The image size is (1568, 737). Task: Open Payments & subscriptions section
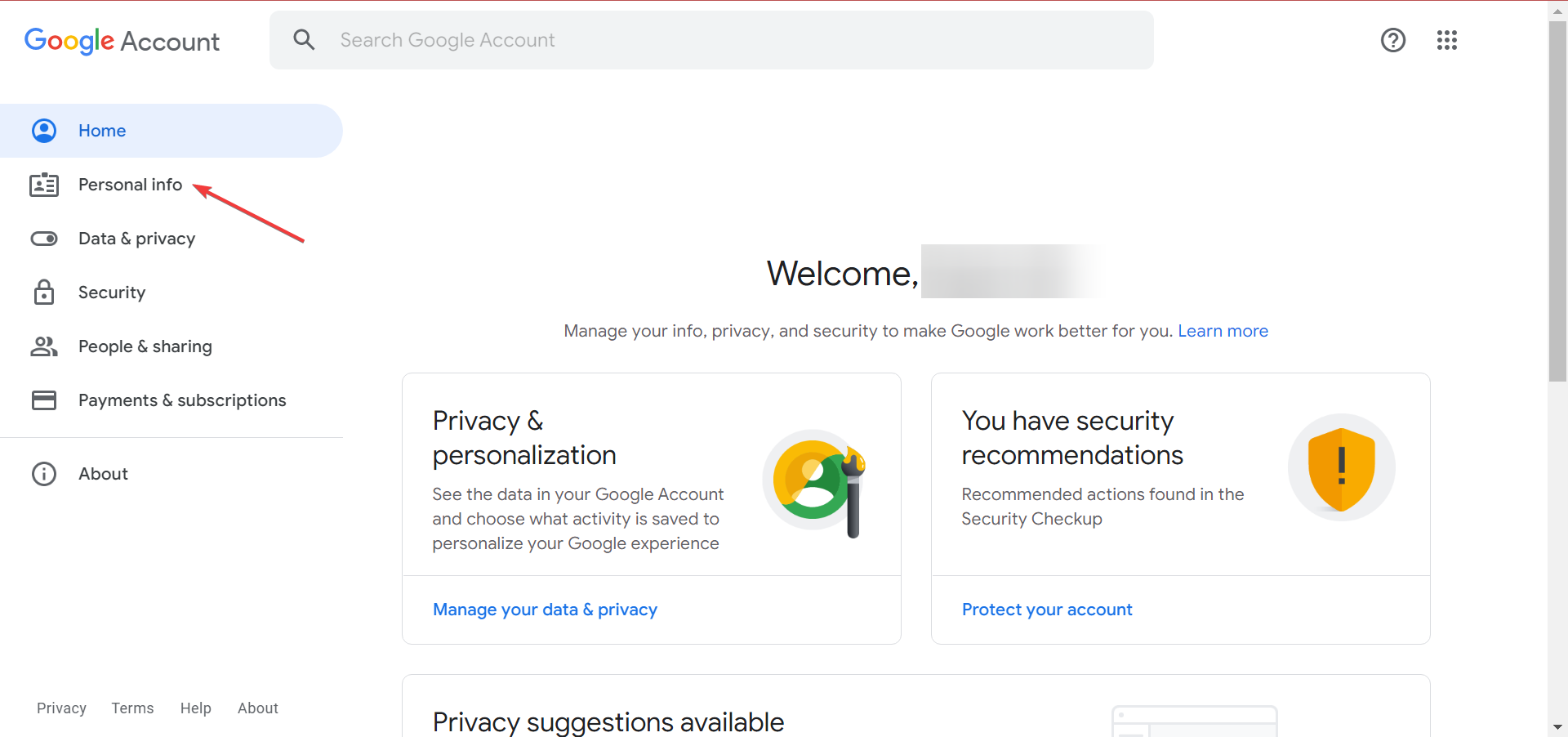click(x=171, y=400)
